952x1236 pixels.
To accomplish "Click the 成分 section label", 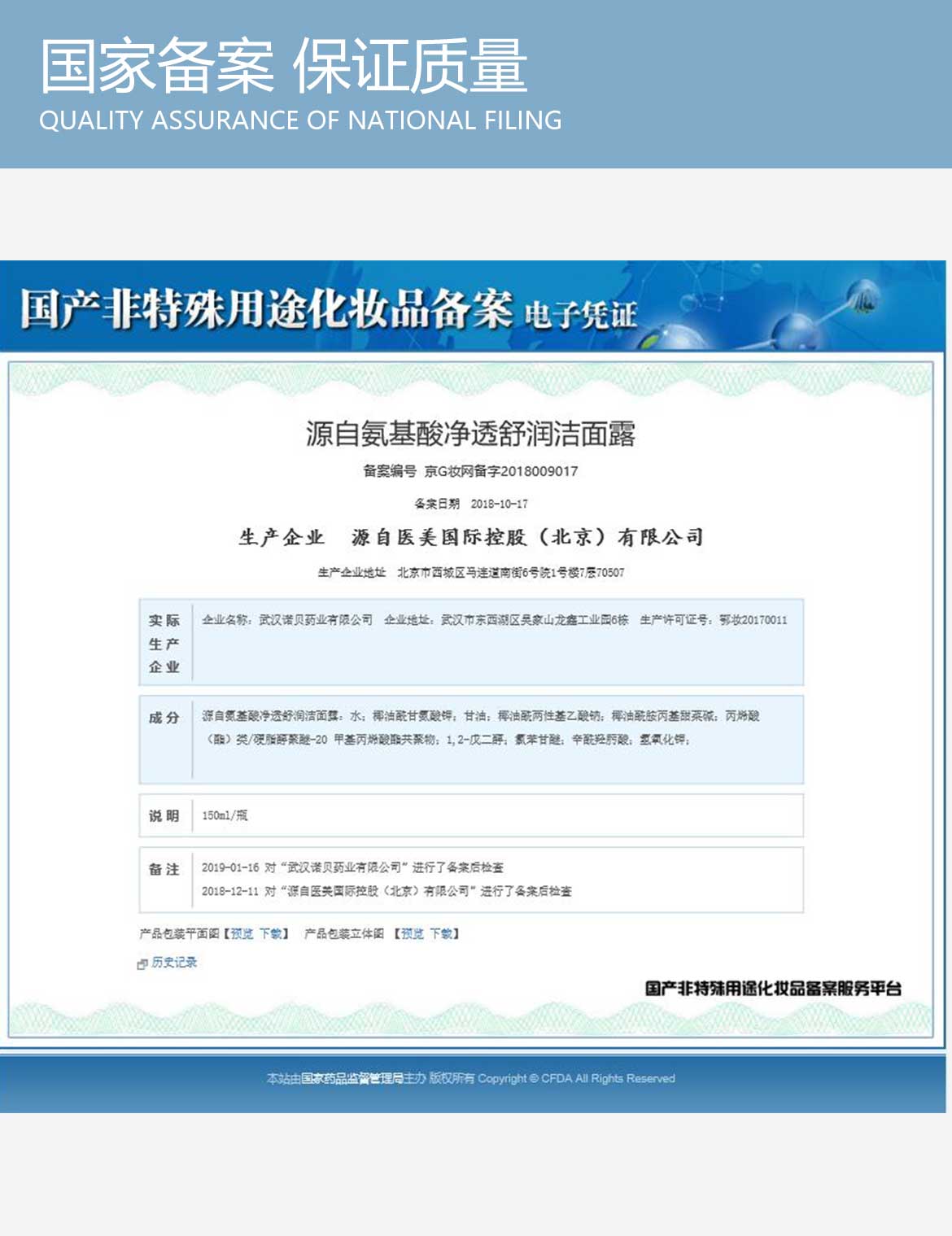I will coord(164,718).
